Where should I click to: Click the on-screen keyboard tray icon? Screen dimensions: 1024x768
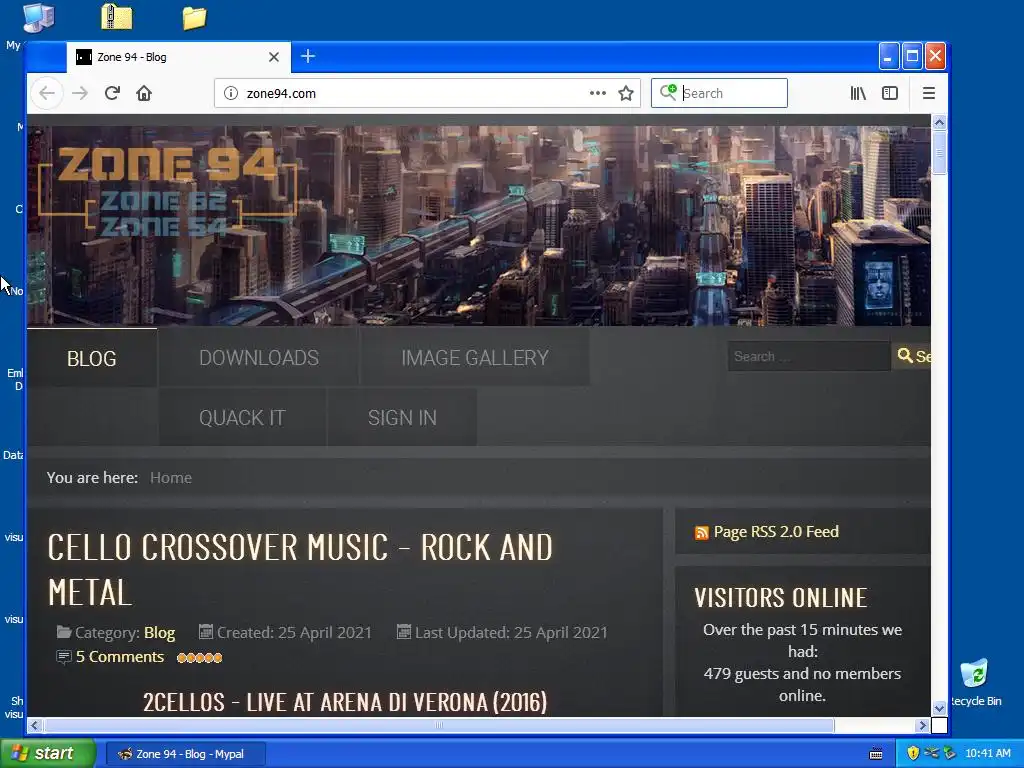876,754
